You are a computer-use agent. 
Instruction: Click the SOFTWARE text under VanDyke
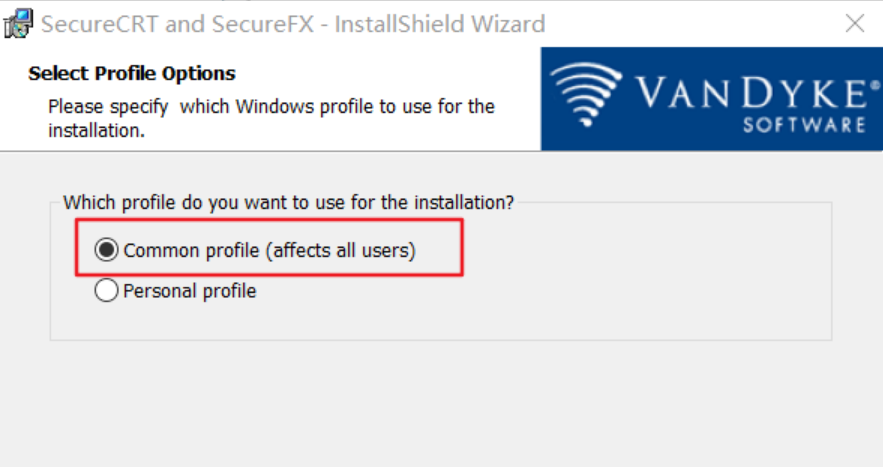pos(804,125)
